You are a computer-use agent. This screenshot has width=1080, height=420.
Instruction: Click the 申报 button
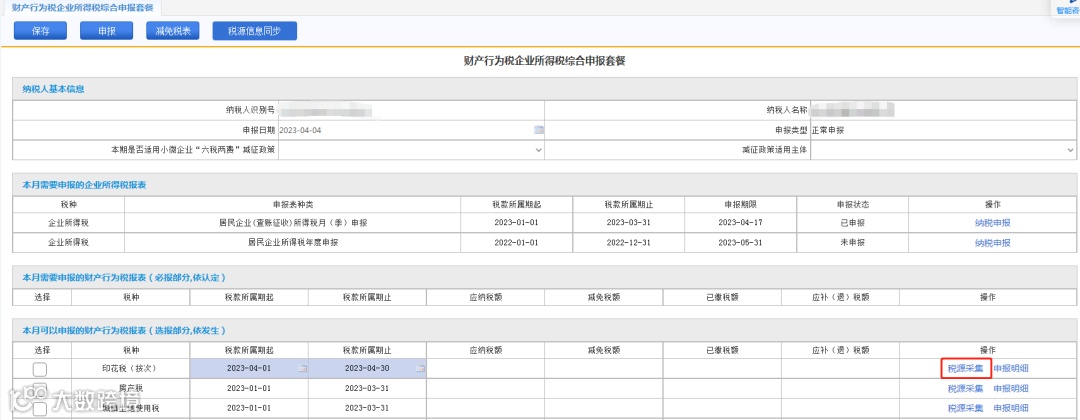[x=107, y=31]
